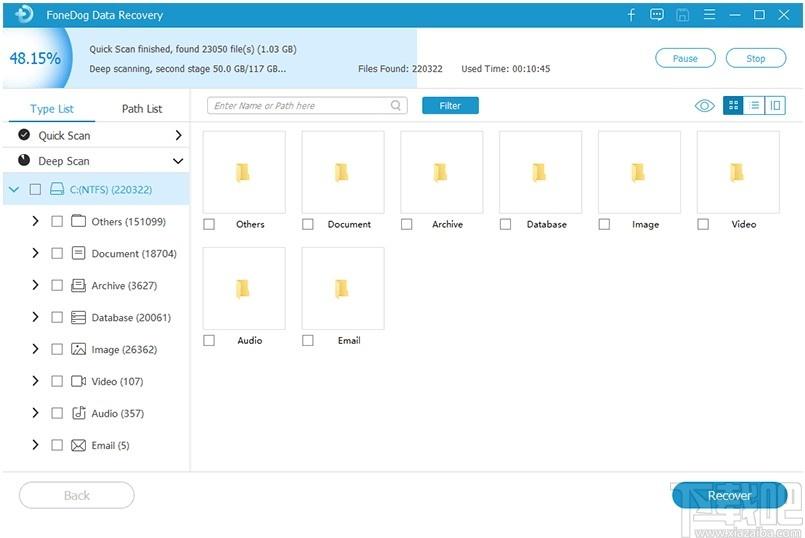
Task: Open the Others folder thumbnail
Action: click(x=244, y=172)
